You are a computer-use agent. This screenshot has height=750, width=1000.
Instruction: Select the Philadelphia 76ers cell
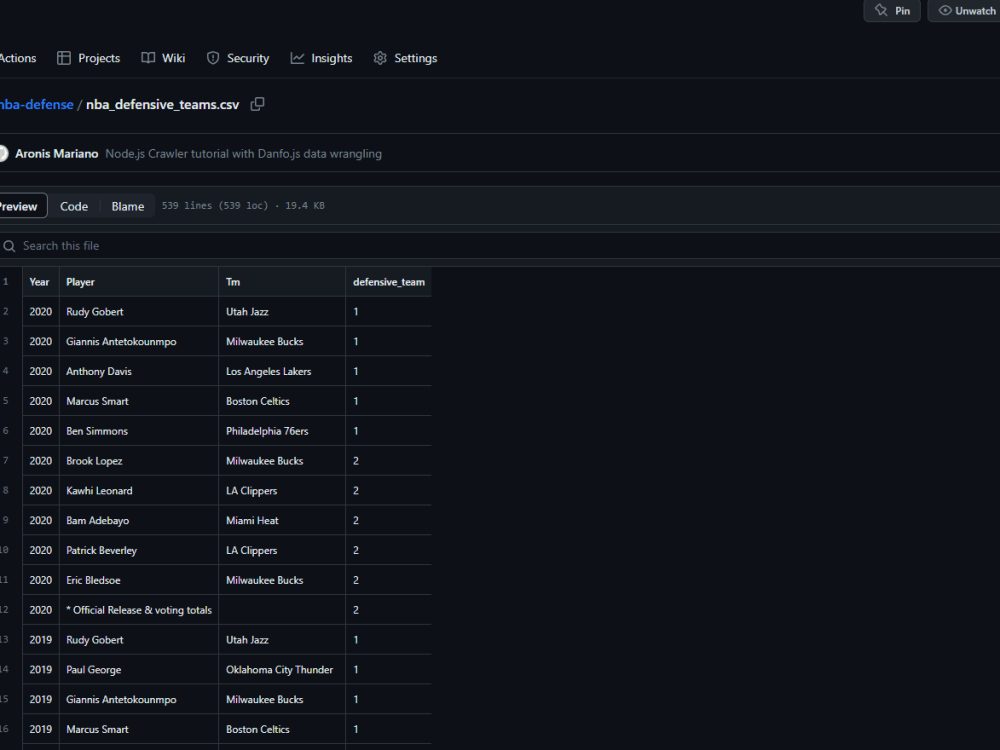click(x=282, y=431)
